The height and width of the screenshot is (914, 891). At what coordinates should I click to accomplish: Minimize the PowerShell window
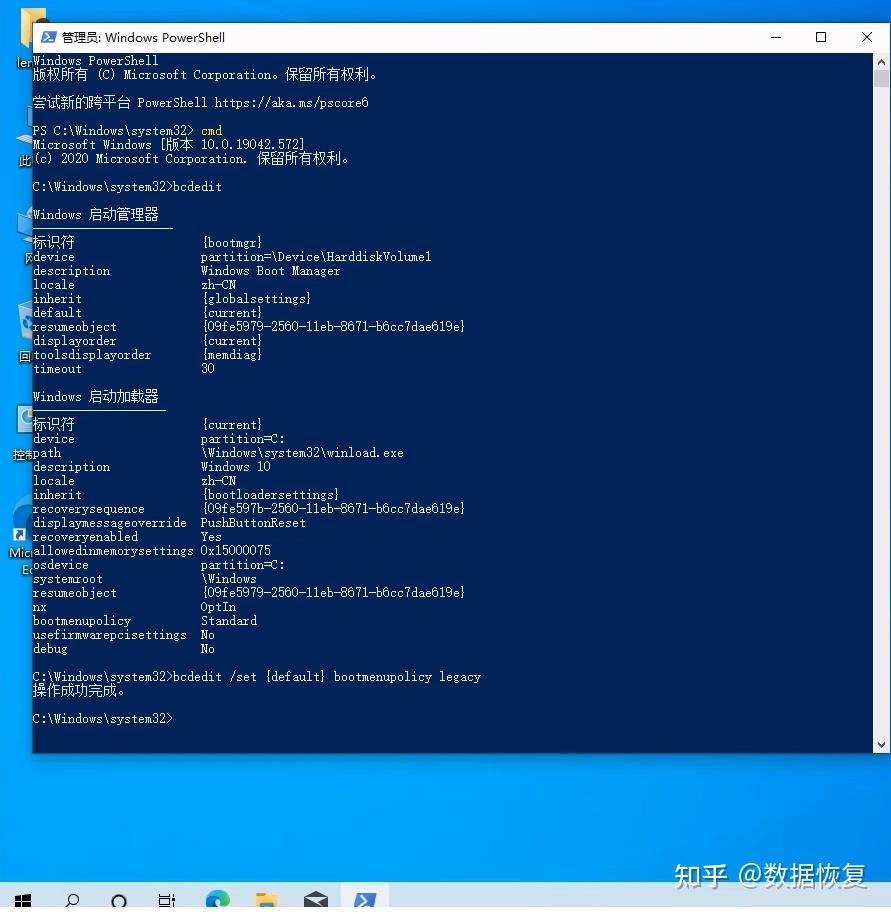(x=776, y=37)
